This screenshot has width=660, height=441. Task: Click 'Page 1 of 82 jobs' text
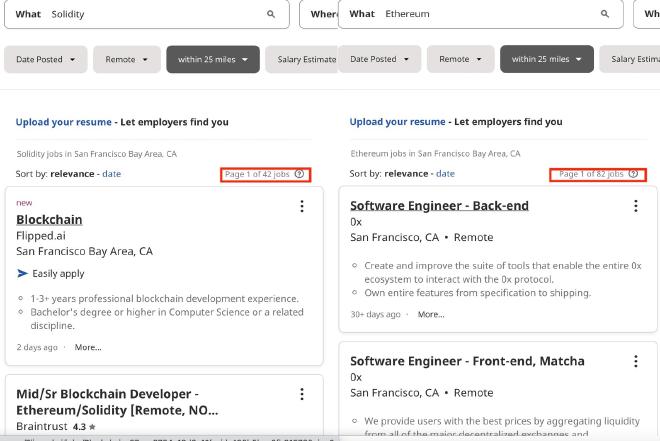click(x=591, y=173)
